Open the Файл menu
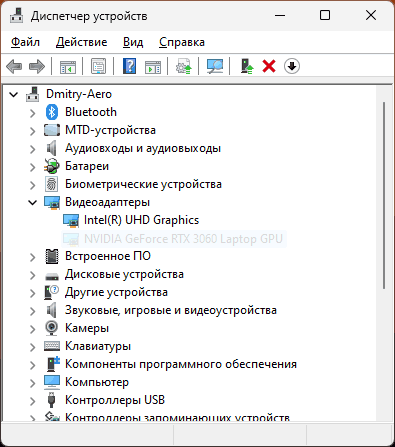 pos(25,42)
